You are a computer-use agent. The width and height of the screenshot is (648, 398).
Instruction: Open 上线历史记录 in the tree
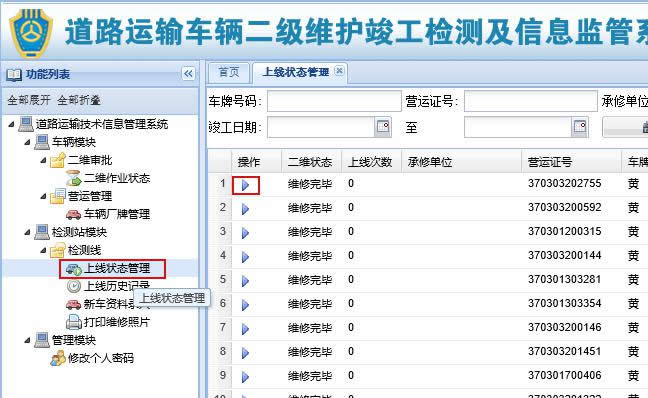click(117, 286)
